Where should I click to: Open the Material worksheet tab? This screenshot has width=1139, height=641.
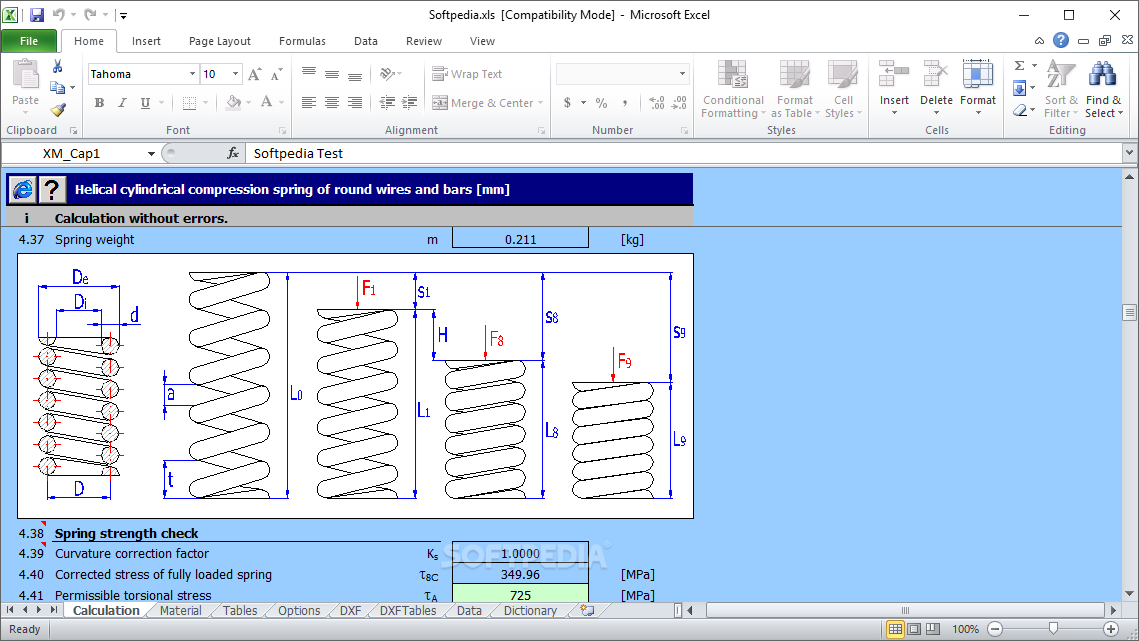click(x=180, y=610)
